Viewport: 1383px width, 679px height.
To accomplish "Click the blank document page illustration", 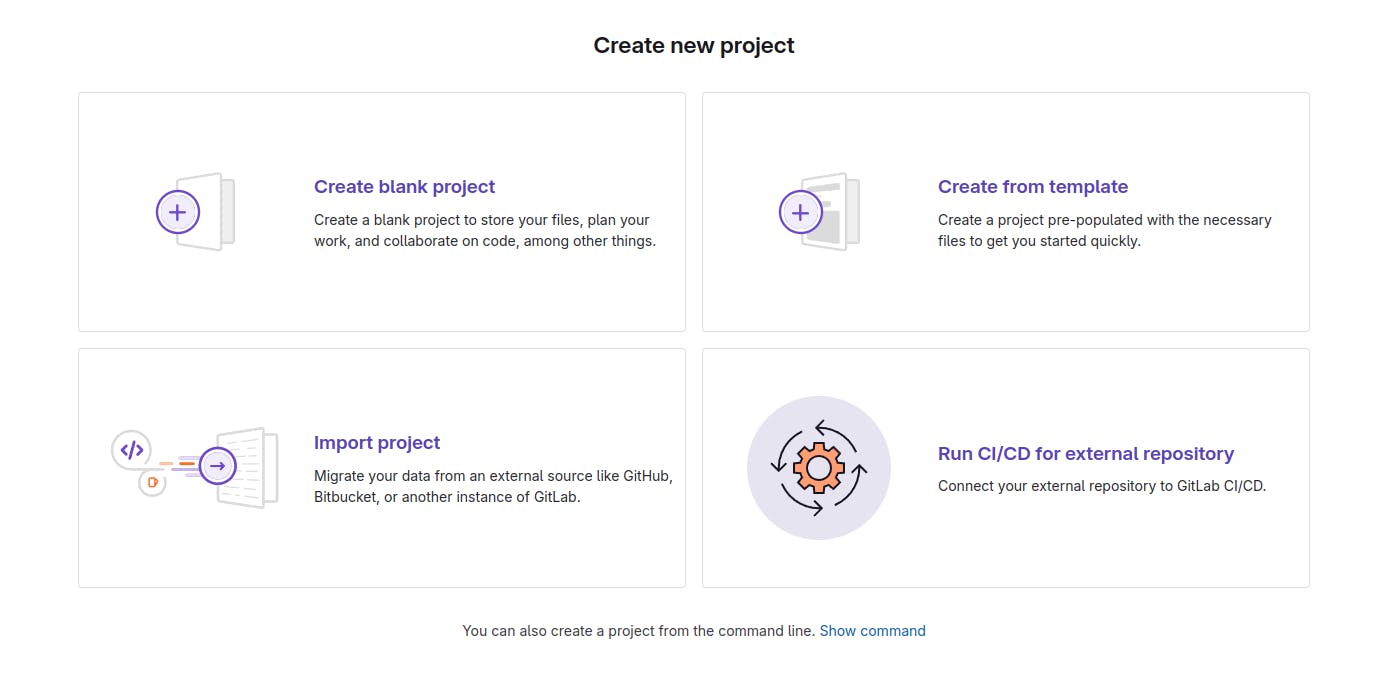I will pos(218,212).
